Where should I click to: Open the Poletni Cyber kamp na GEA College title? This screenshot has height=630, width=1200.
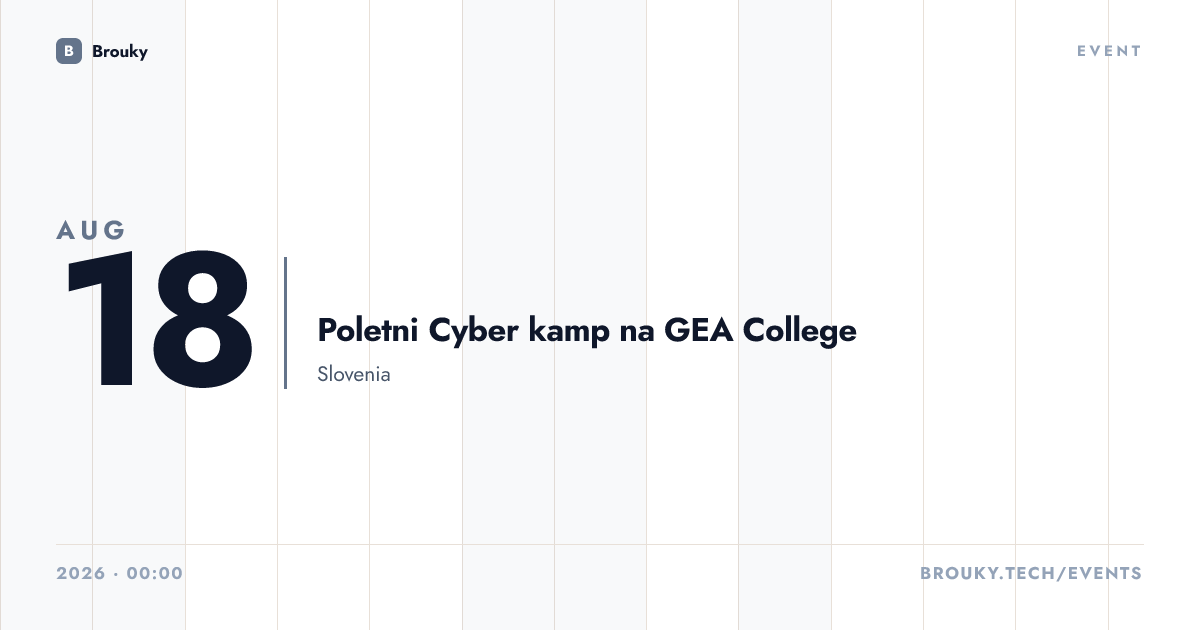[x=587, y=330]
